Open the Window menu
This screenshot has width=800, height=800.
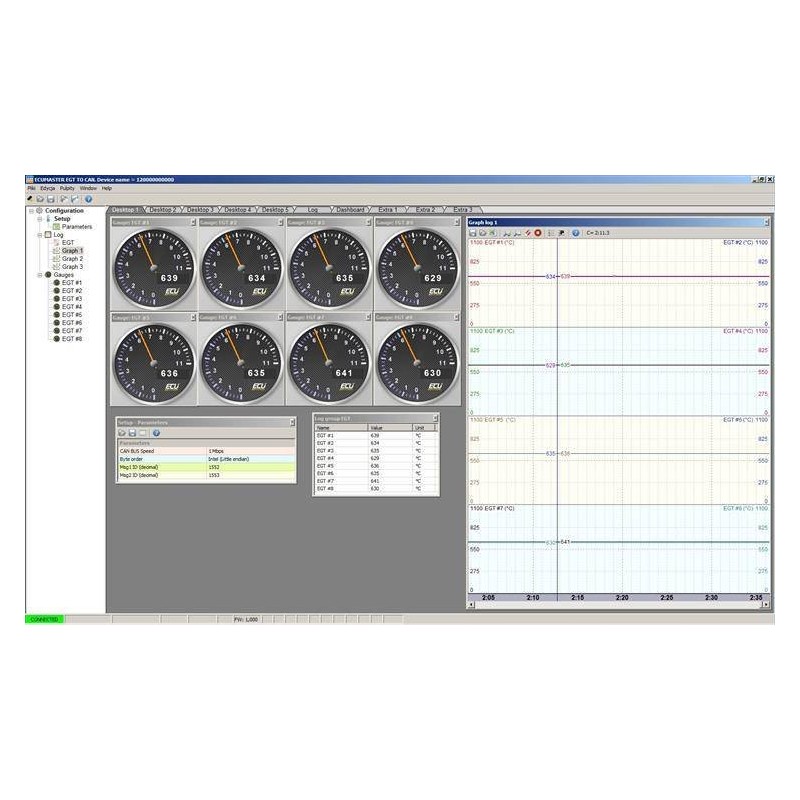click(x=88, y=188)
